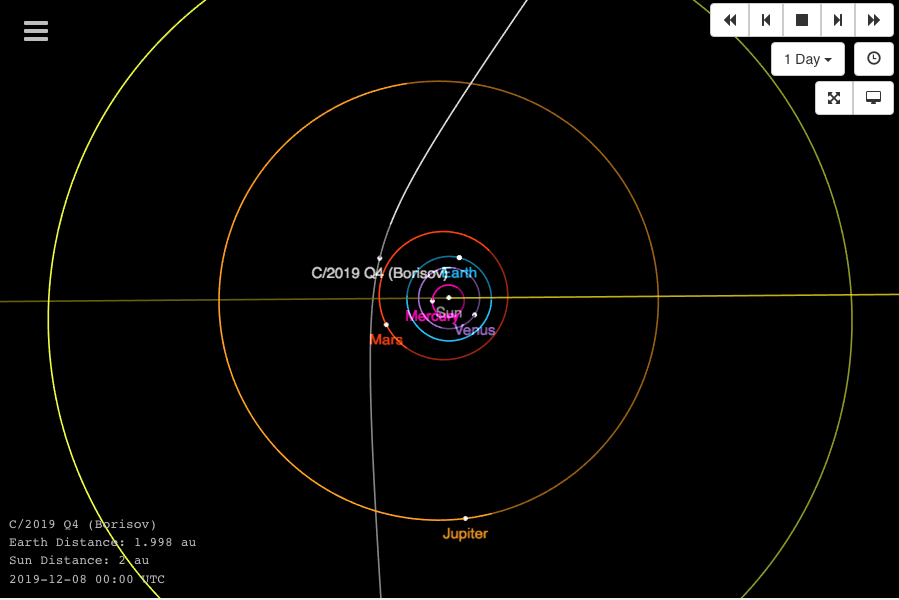Click the Sun Distance readout
This screenshot has width=899, height=600.
click(79, 560)
